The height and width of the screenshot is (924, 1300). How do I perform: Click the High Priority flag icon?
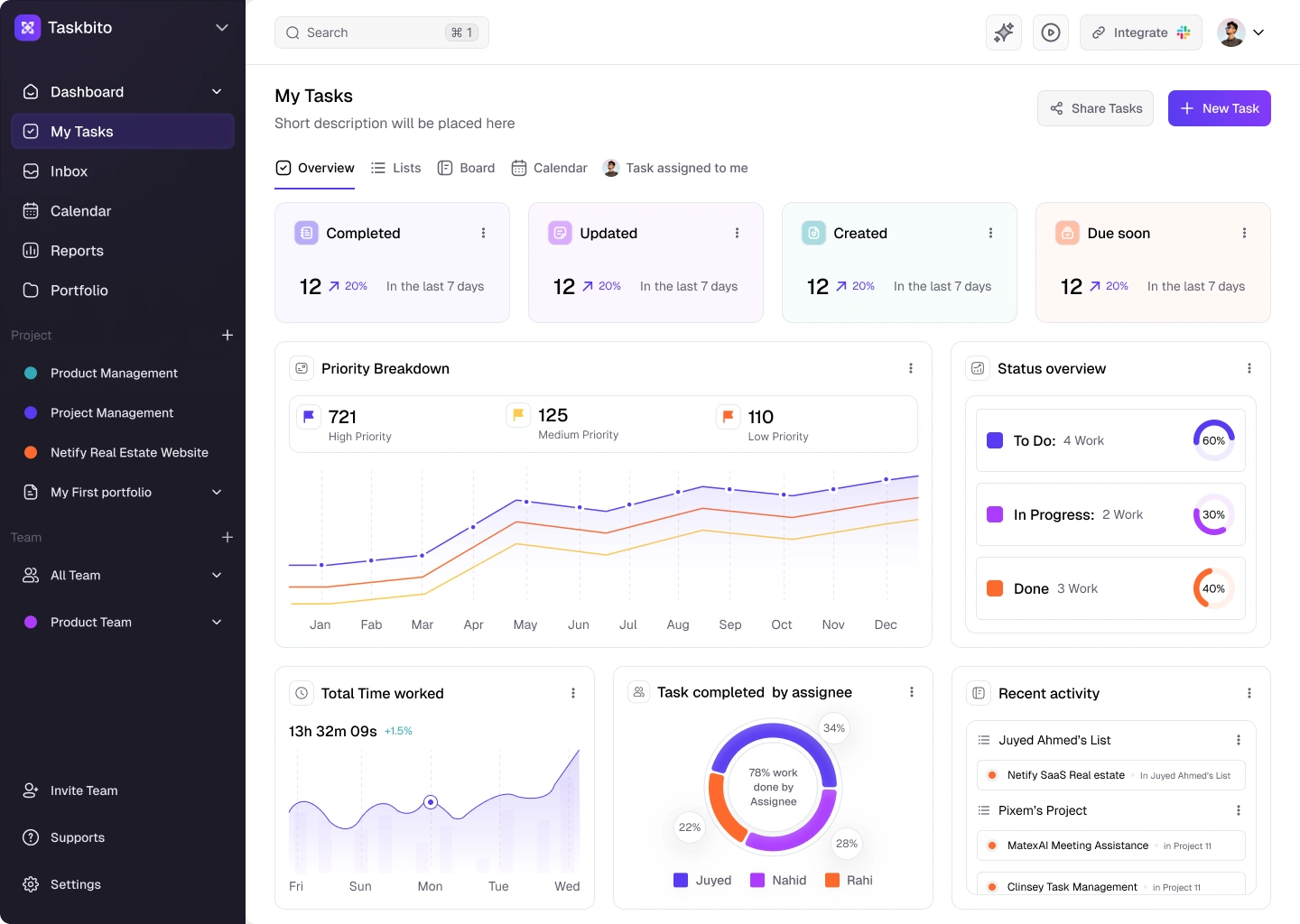[x=309, y=416]
